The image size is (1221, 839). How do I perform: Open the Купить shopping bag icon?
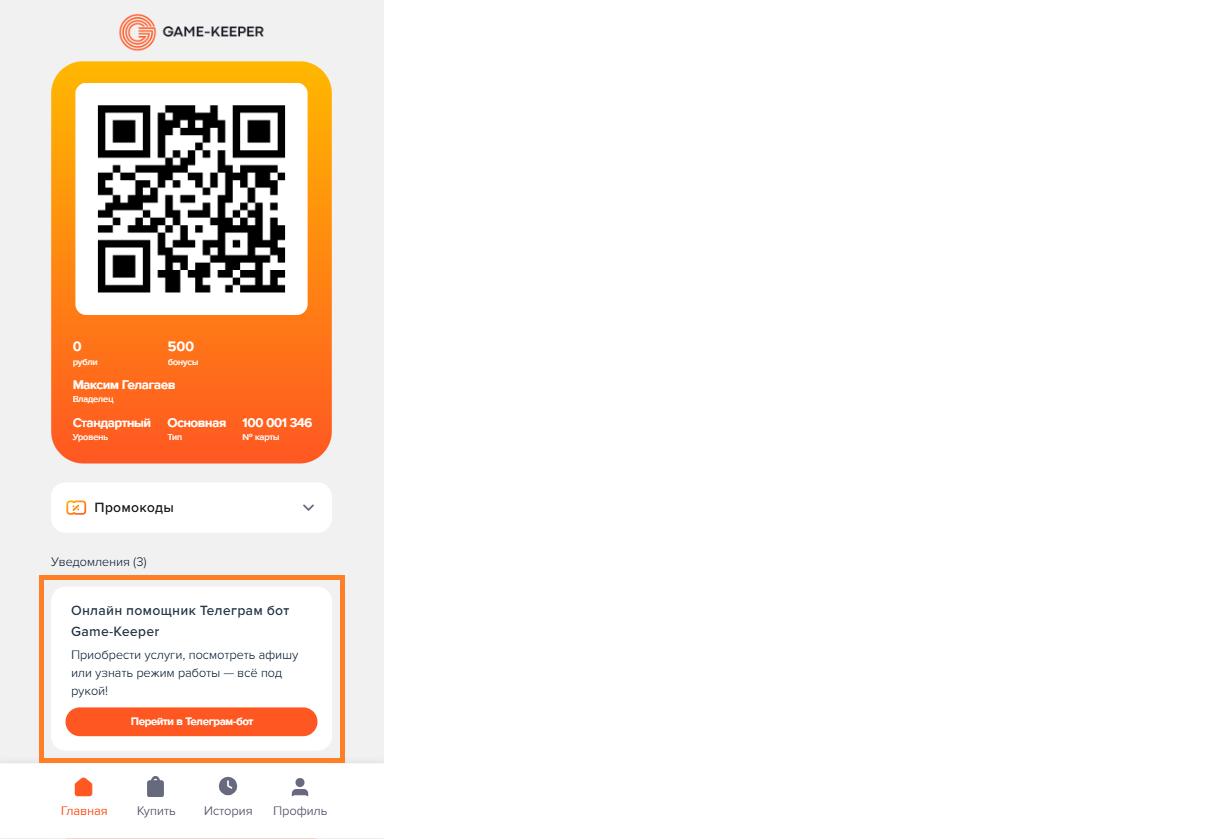[x=156, y=787]
